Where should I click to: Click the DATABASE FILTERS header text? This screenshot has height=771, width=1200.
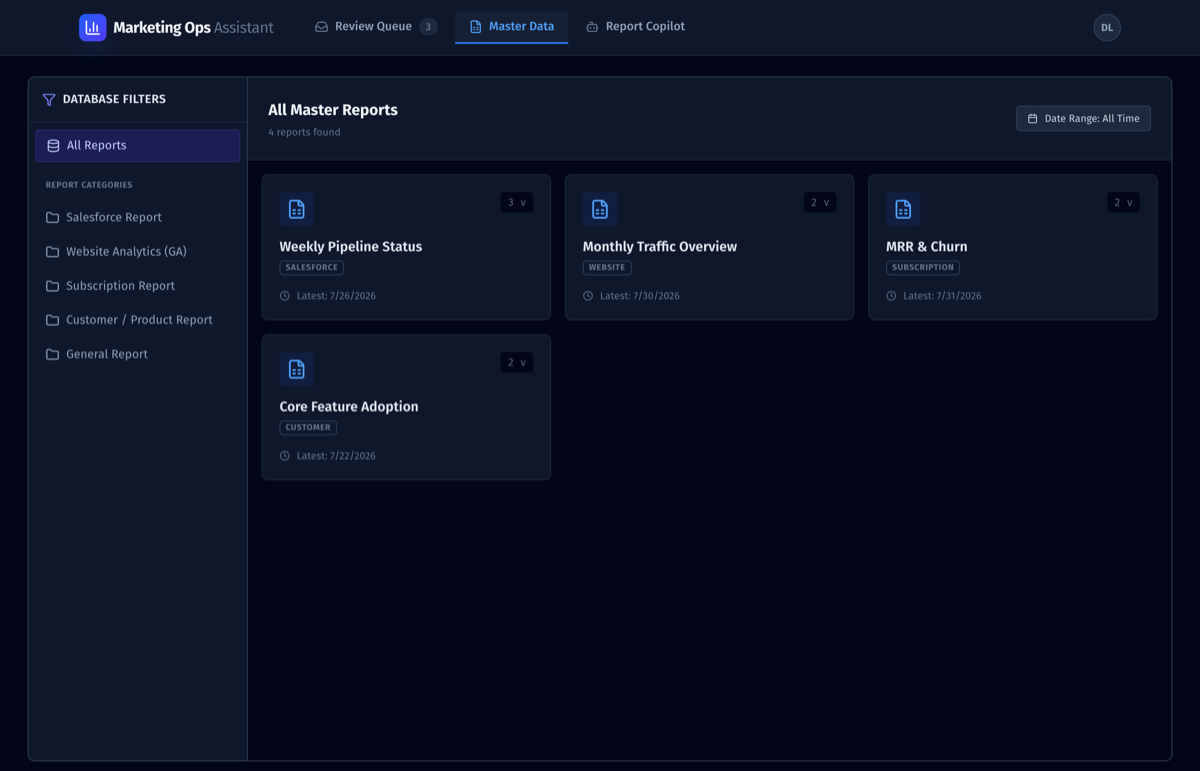(114, 100)
